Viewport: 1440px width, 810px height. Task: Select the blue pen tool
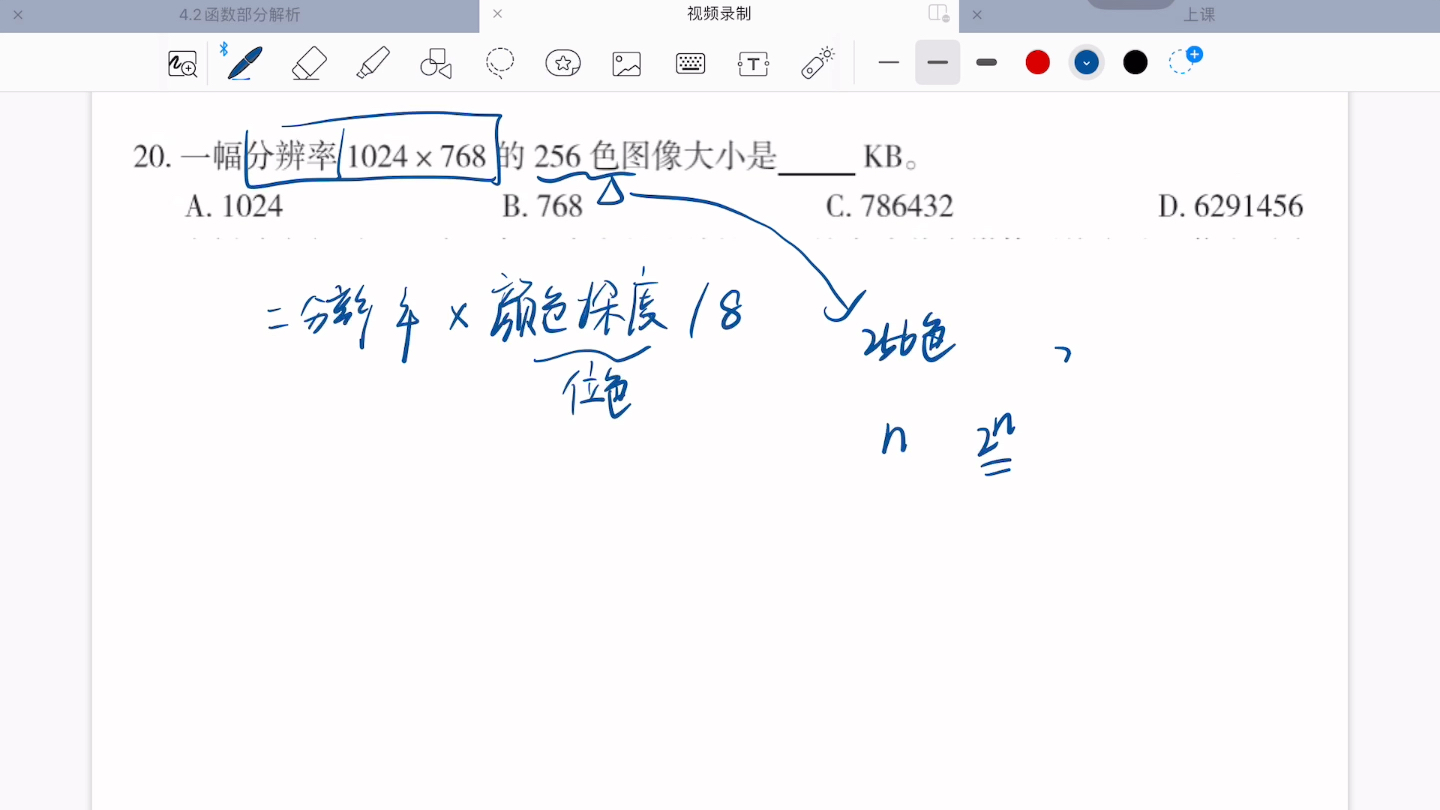[244, 63]
